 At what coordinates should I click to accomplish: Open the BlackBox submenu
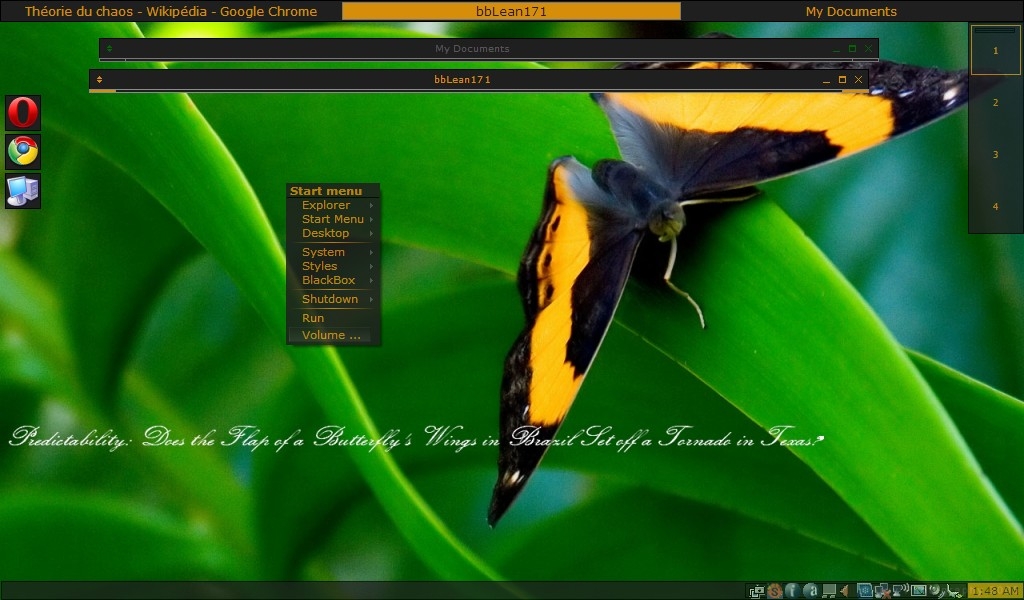(333, 280)
